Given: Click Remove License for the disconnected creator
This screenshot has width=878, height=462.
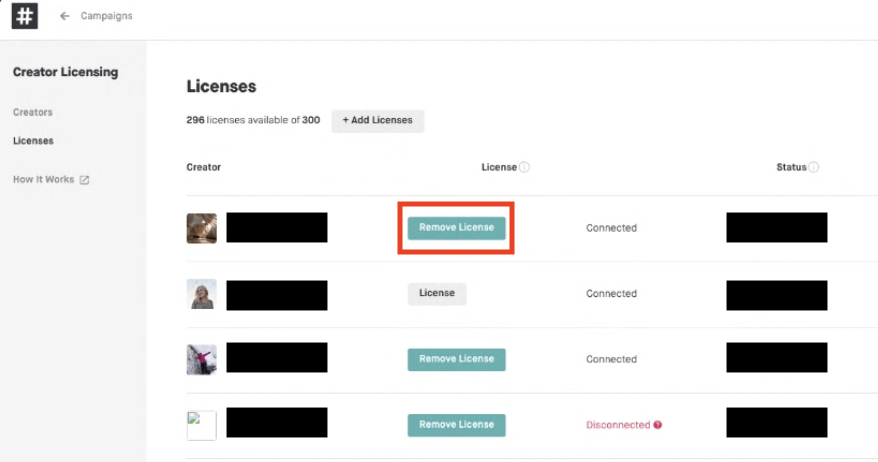Looking at the screenshot, I should click(x=456, y=425).
